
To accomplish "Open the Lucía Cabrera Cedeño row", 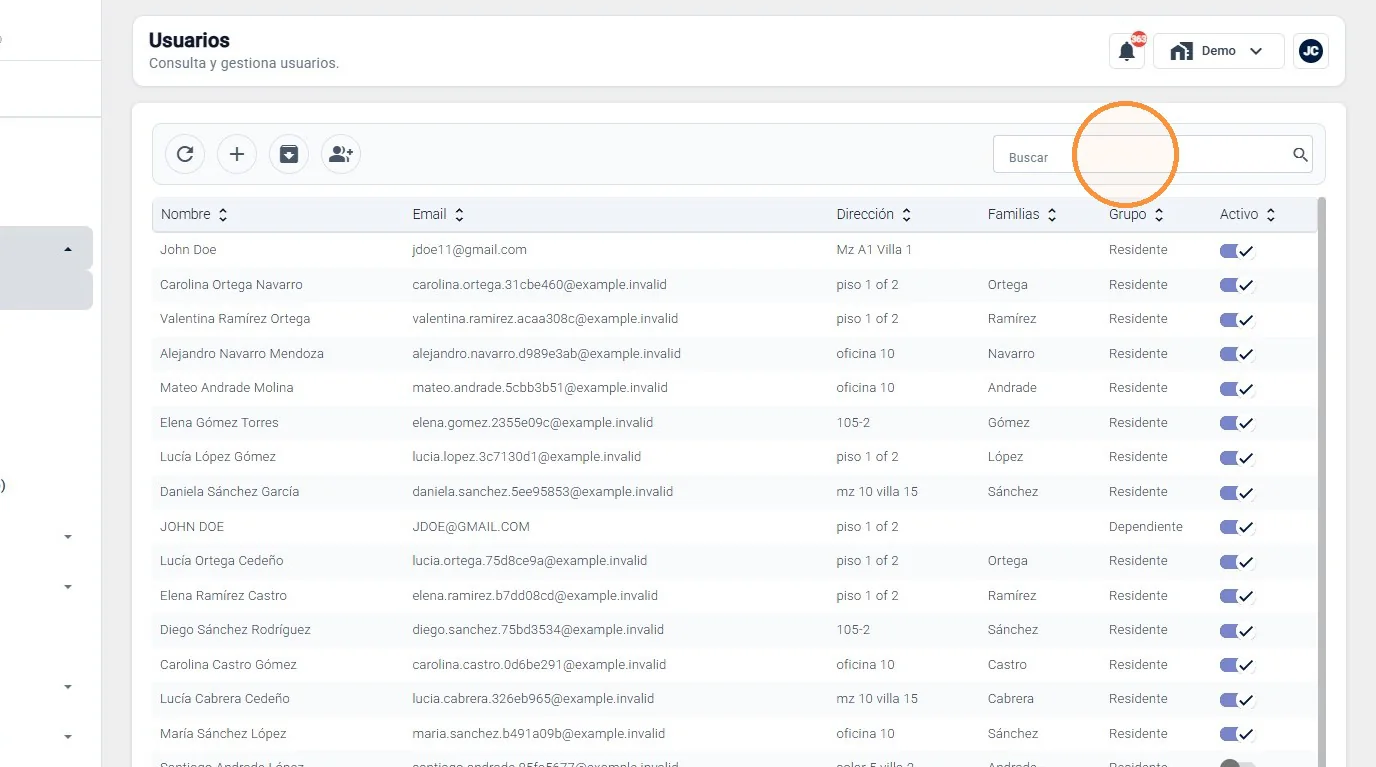I will (x=734, y=699).
